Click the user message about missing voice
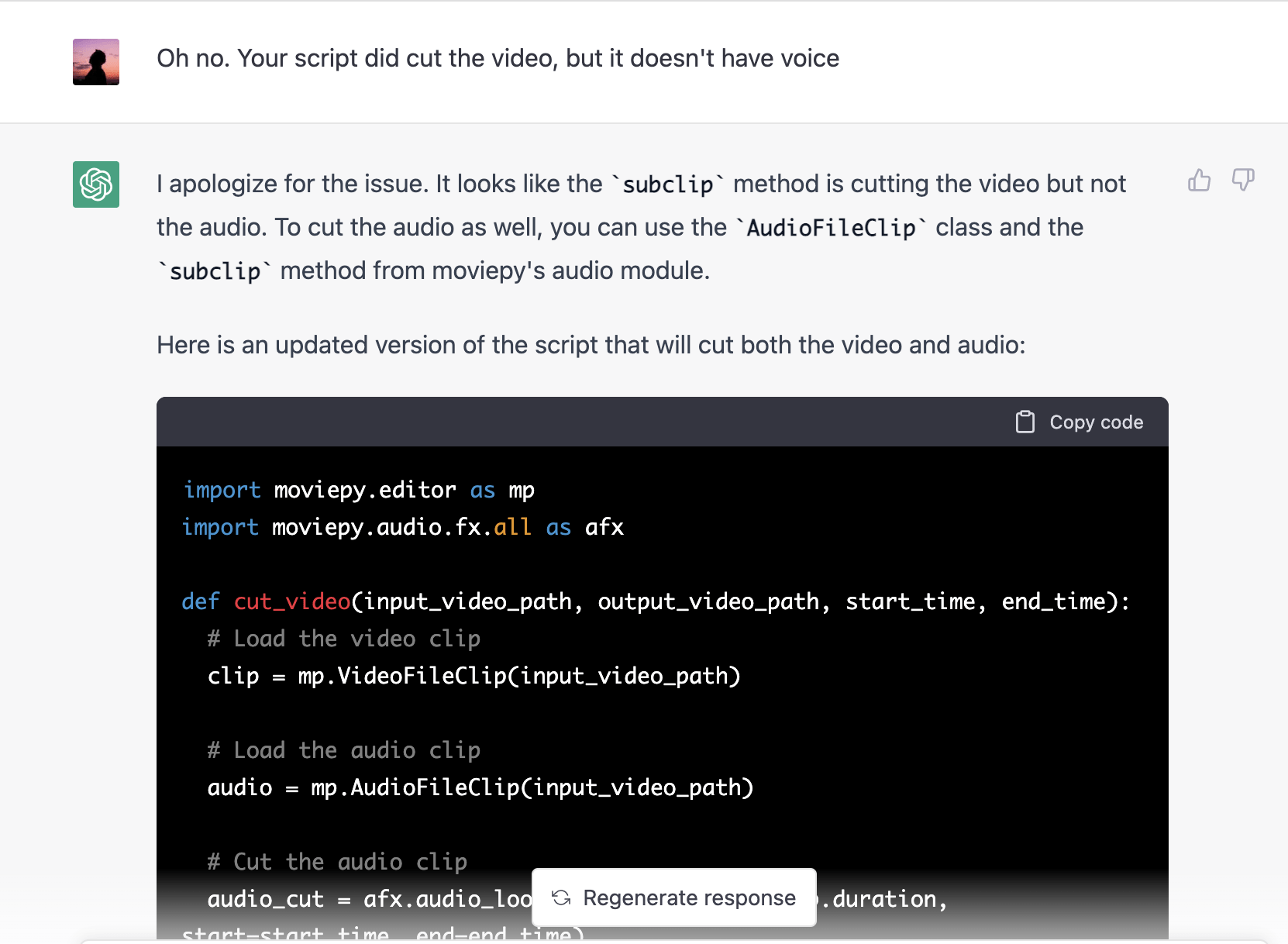The height and width of the screenshot is (944, 1288). click(498, 59)
